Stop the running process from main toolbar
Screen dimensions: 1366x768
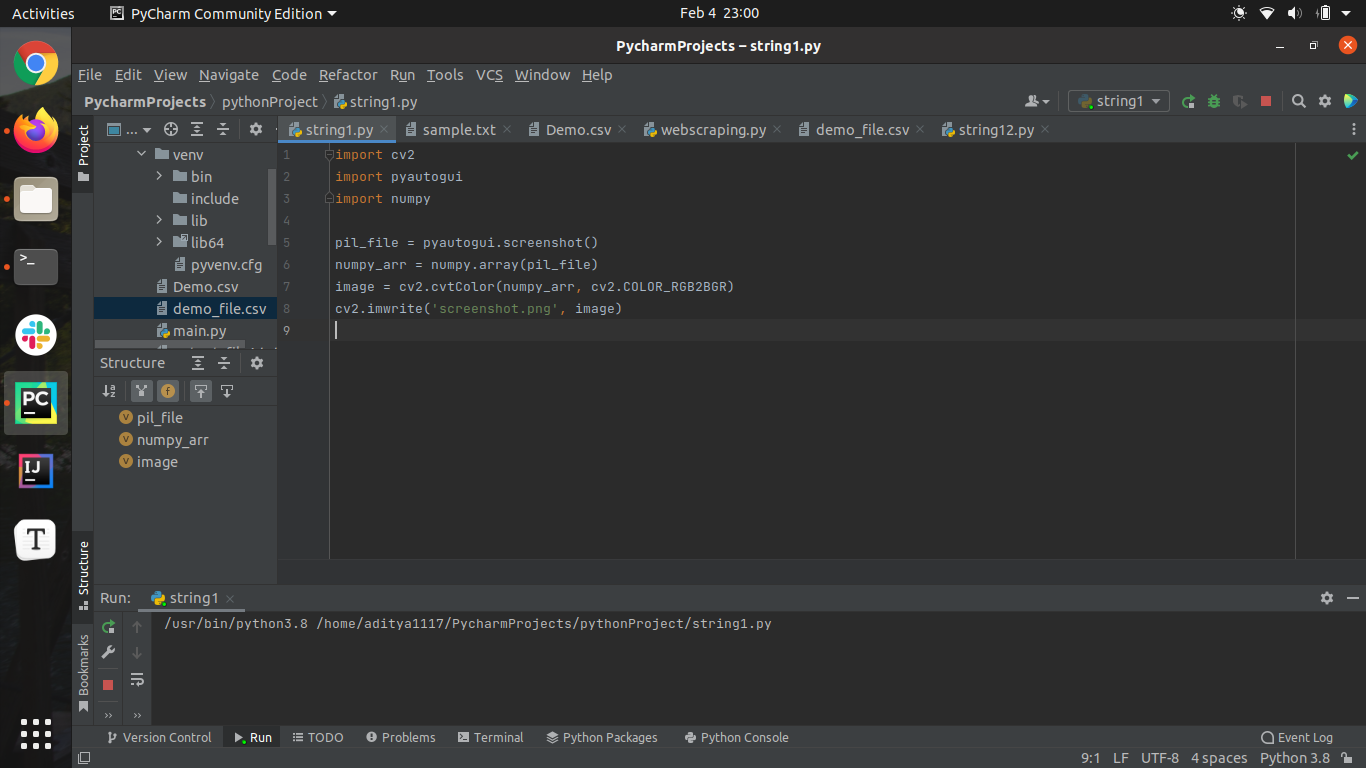(x=1266, y=101)
